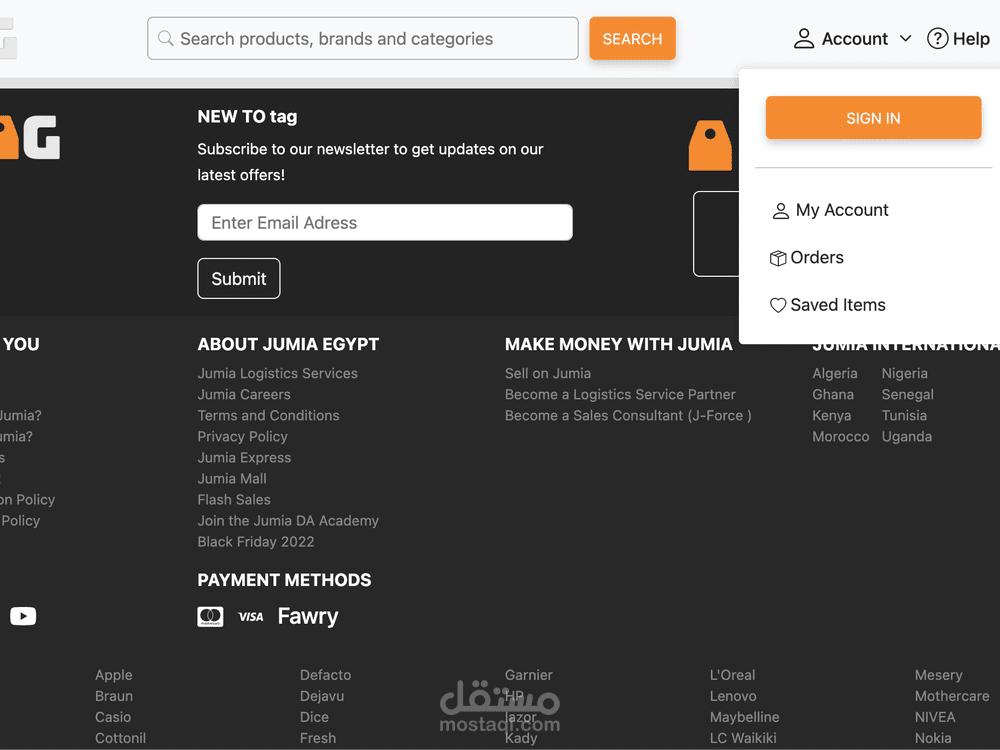Screen dimensions: 1000x750
Task: Open Jumia Careers link
Action: coord(244,394)
